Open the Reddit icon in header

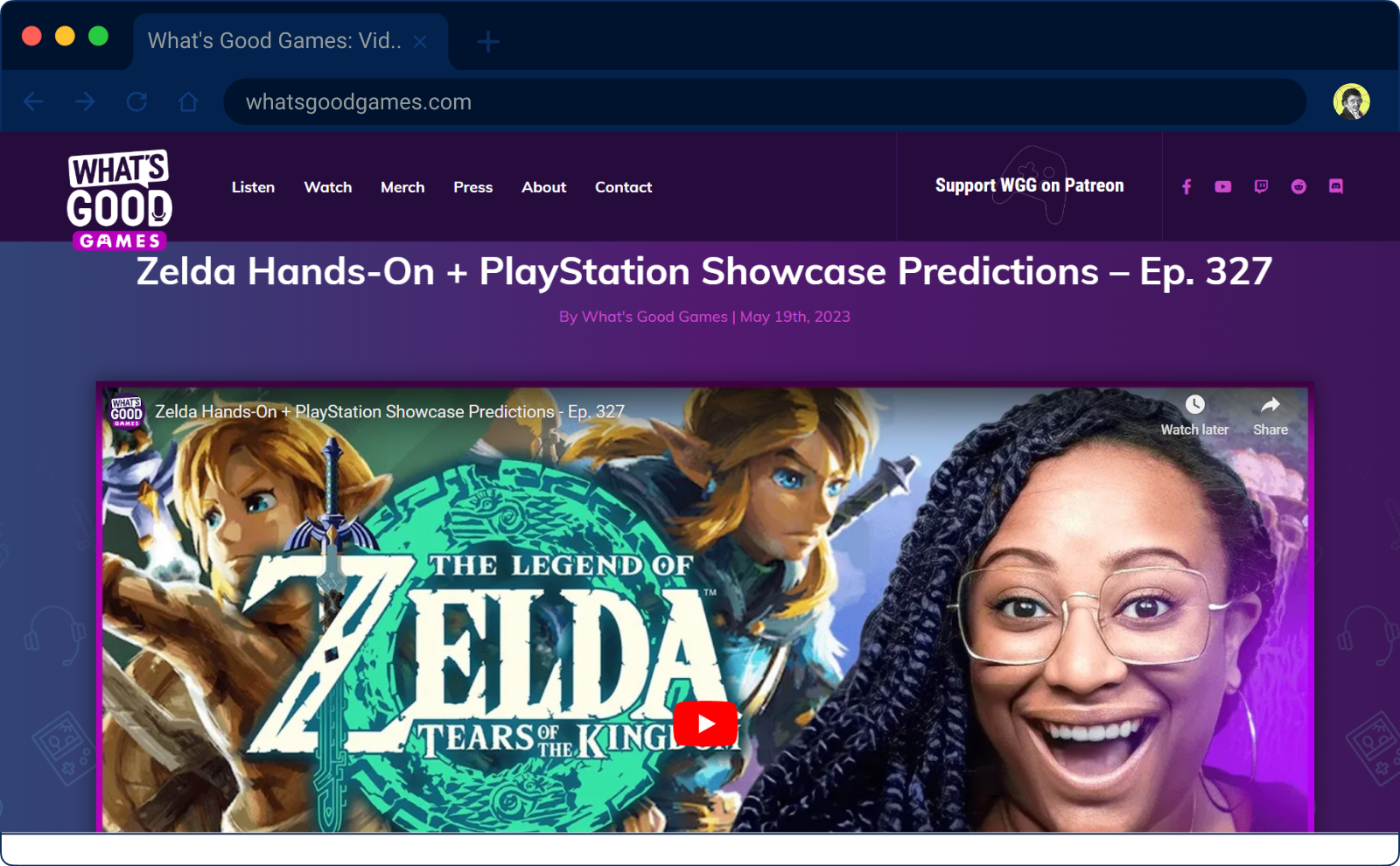1298,186
